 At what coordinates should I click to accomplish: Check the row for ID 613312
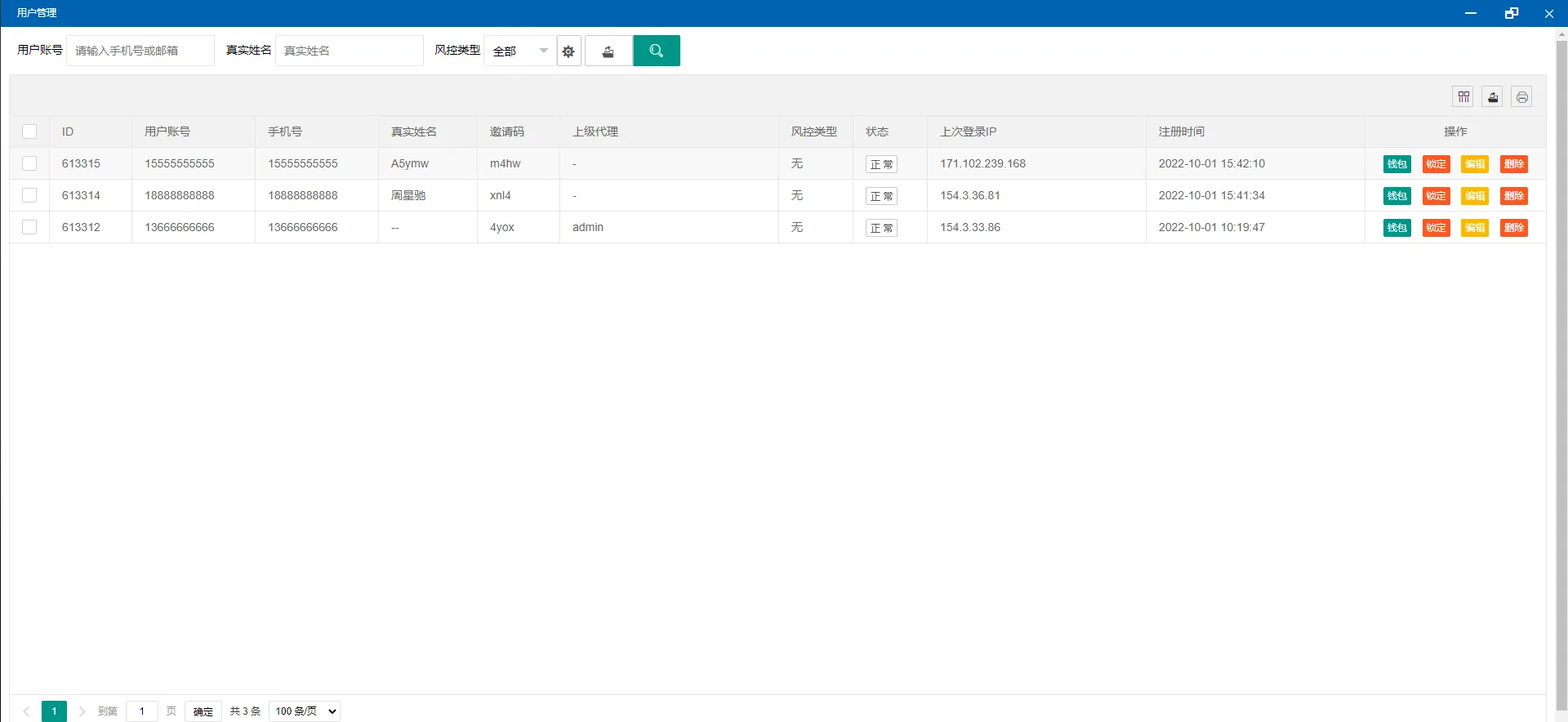[29, 227]
